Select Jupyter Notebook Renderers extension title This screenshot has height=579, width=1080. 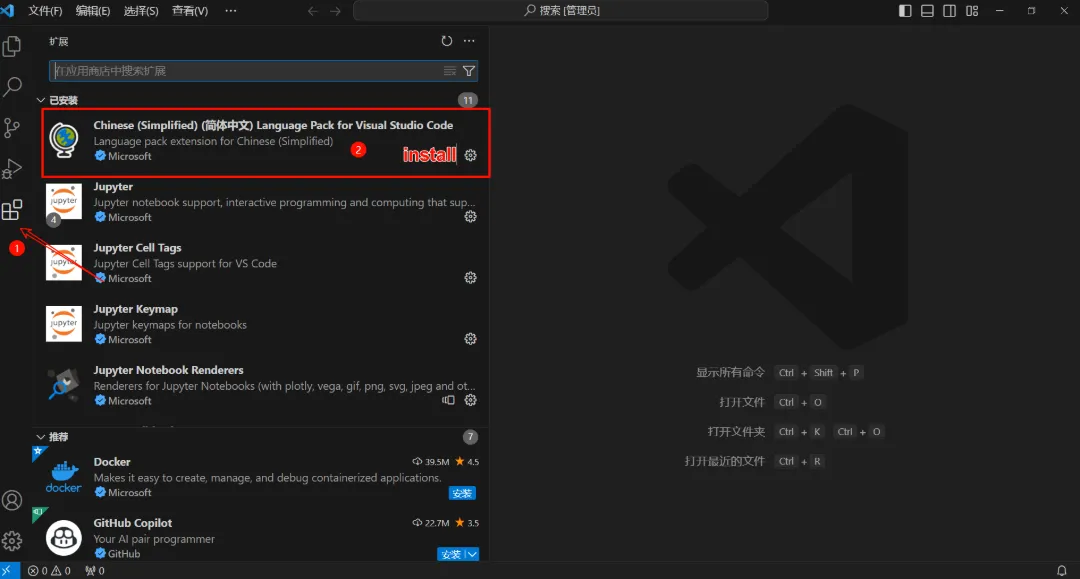click(169, 370)
